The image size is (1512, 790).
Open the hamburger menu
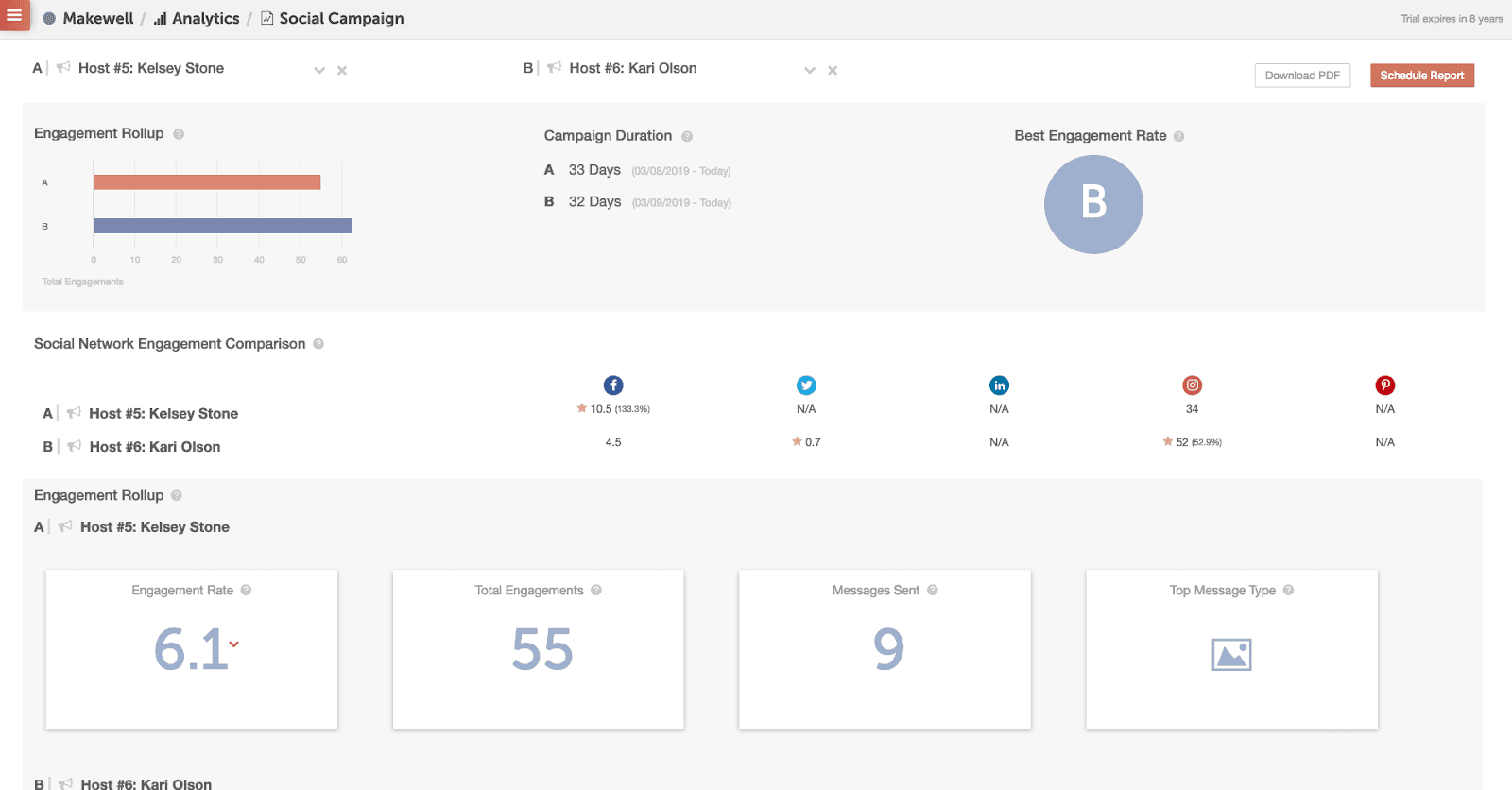(14, 15)
